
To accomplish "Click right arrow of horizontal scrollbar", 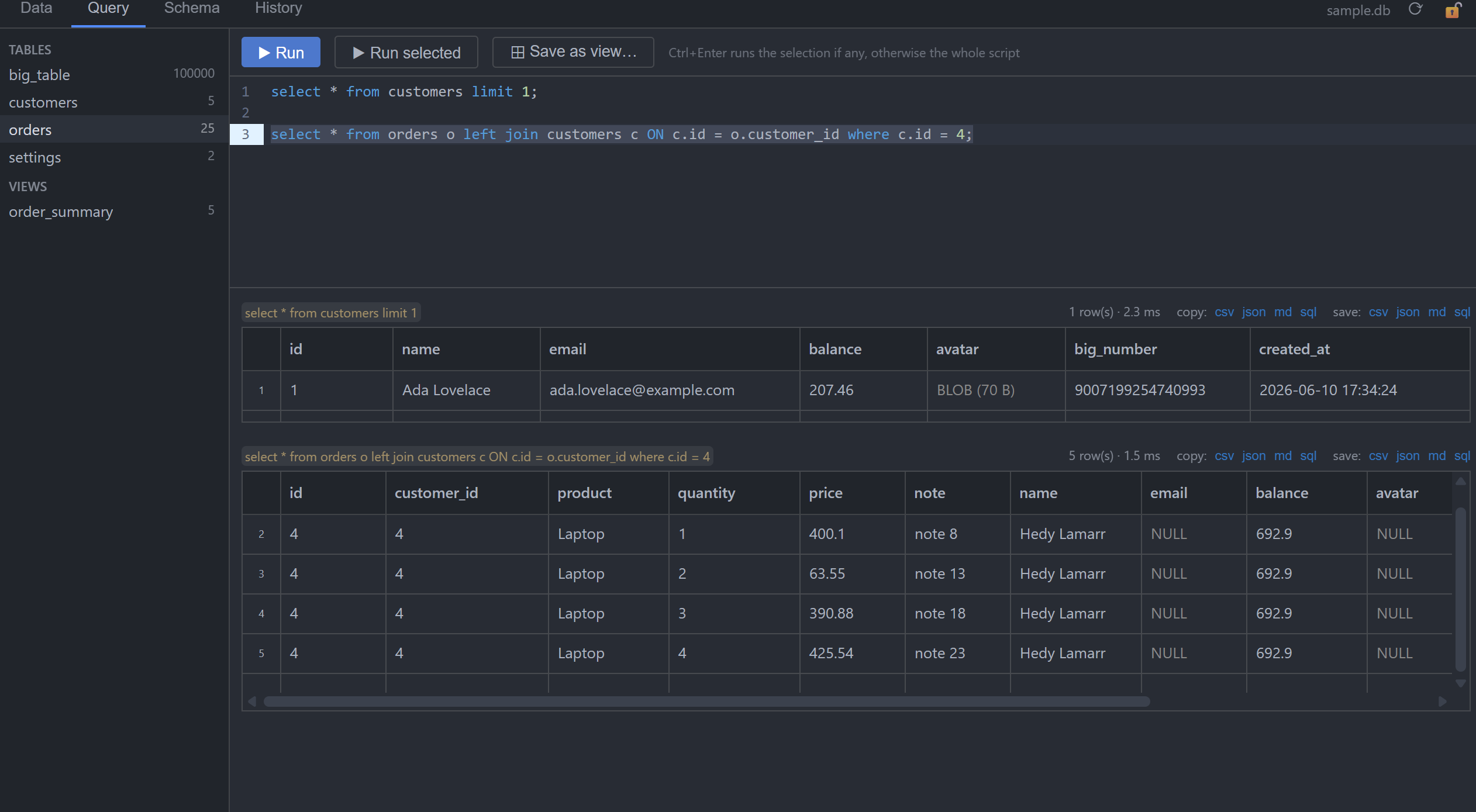I will pyautogui.click(x=1443, y=702).
